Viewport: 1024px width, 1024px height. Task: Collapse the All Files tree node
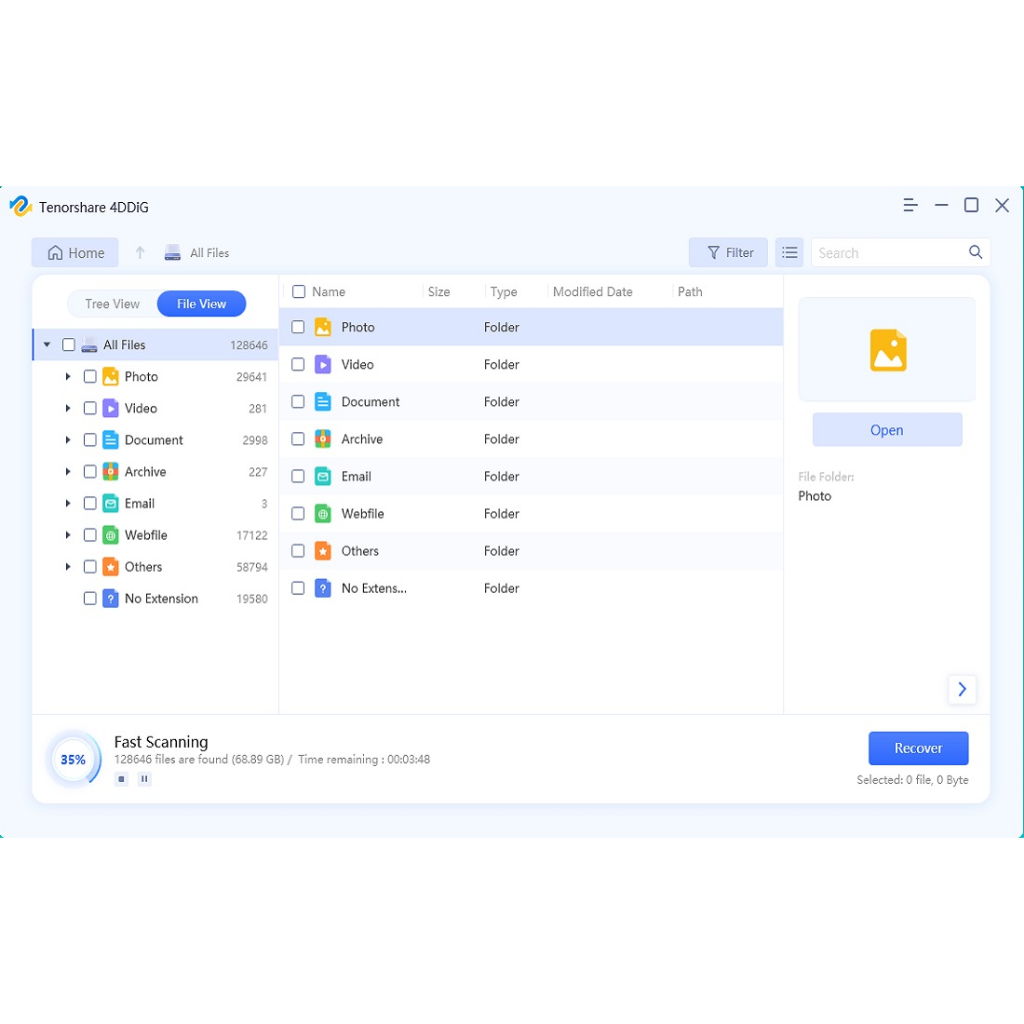point(47,345)
